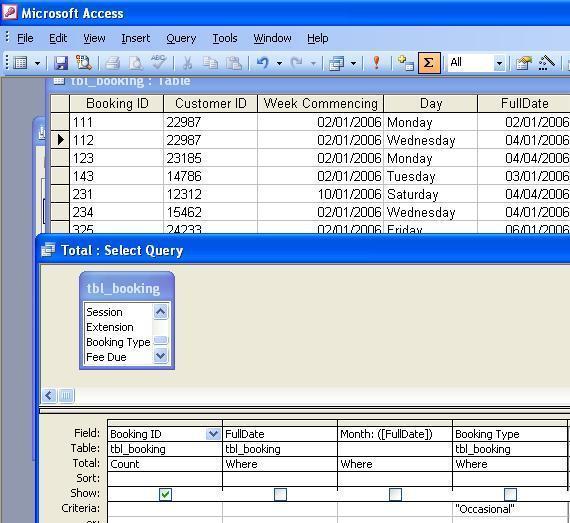Open the Booking ID field dropdown arrow
The image size is (570, 523).
[x=213, y=434]
